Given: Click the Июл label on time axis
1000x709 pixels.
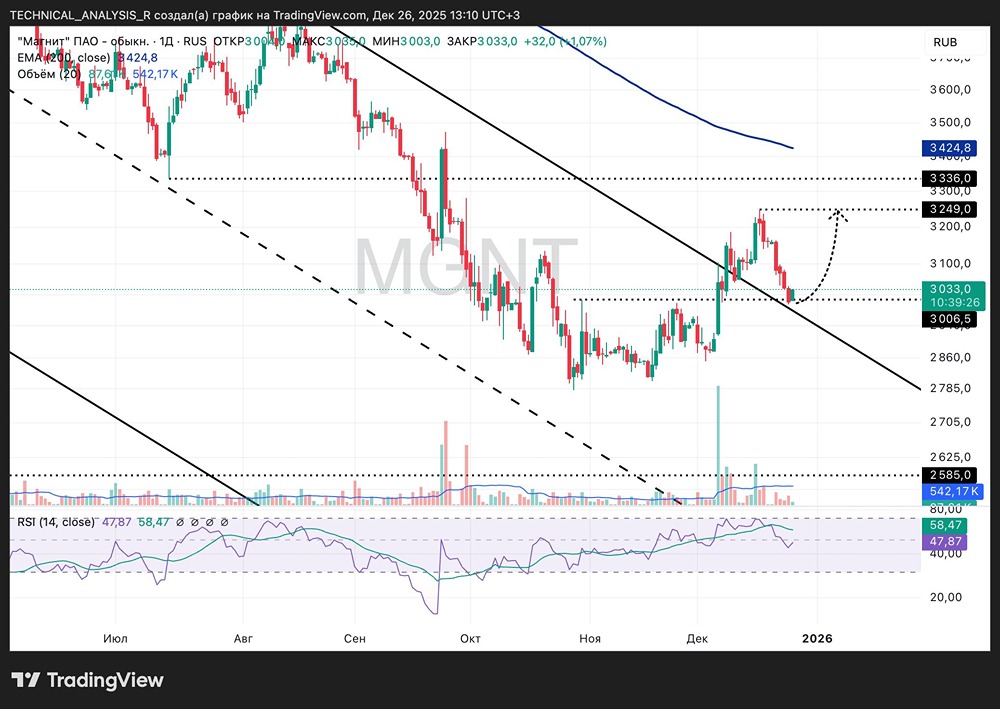Looking at the screenshot, I should coord(115,638).
